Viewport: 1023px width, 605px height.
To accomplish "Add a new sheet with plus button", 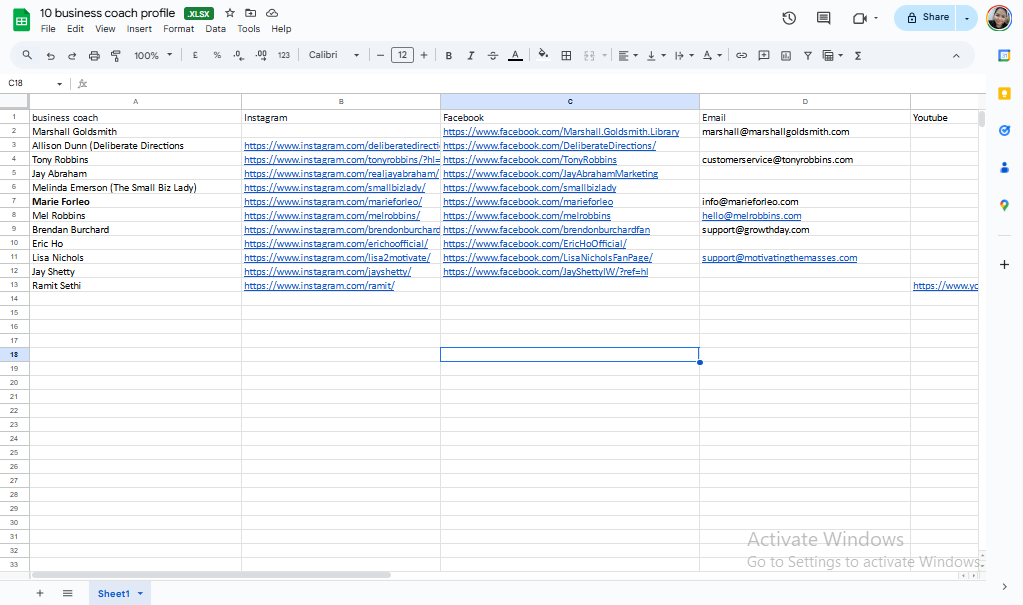I will (40, 593).
